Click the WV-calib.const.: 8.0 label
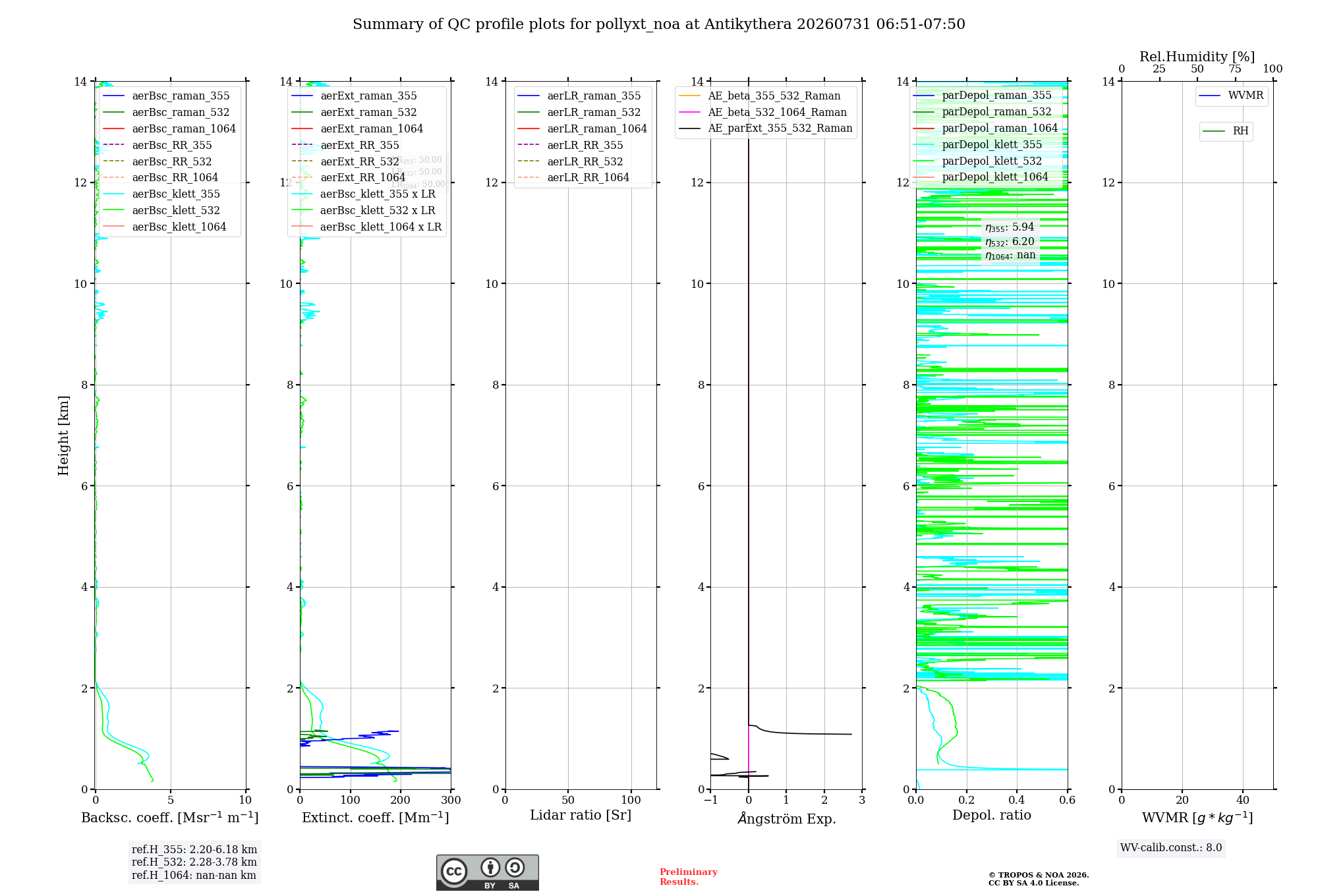The height and width of the screenshot is (896, 1318). [1171, 848]
